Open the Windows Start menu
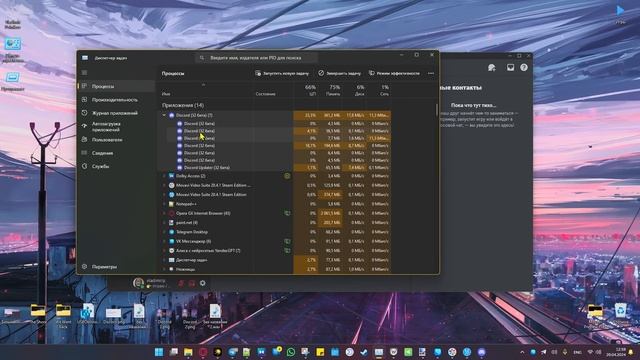 point(159,352)
